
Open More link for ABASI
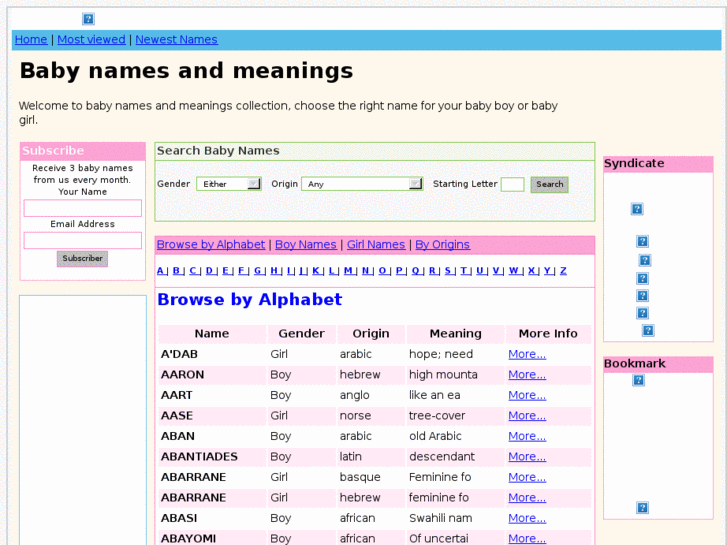coord(527,518)
